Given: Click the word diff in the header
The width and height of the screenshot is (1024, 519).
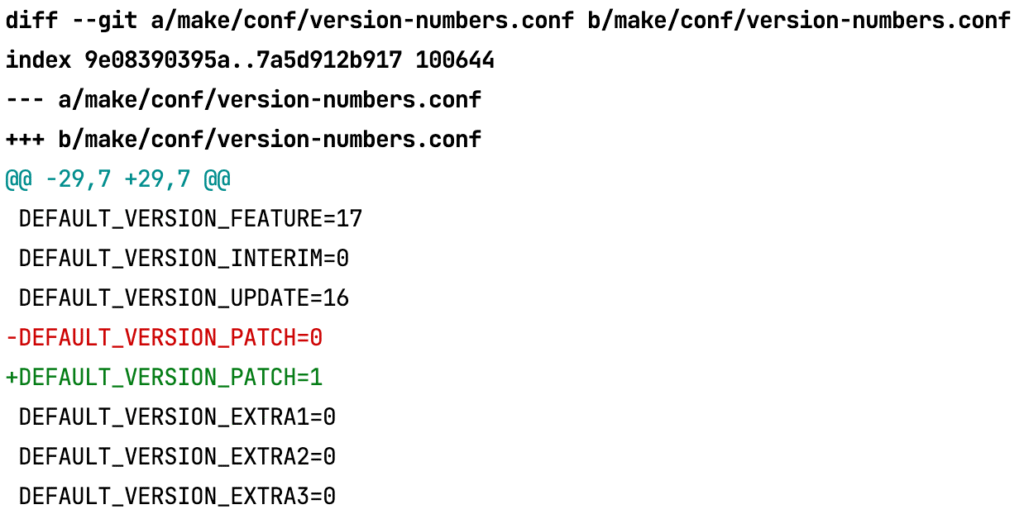Looking at the screenshot, I should [x=32, y=21].
